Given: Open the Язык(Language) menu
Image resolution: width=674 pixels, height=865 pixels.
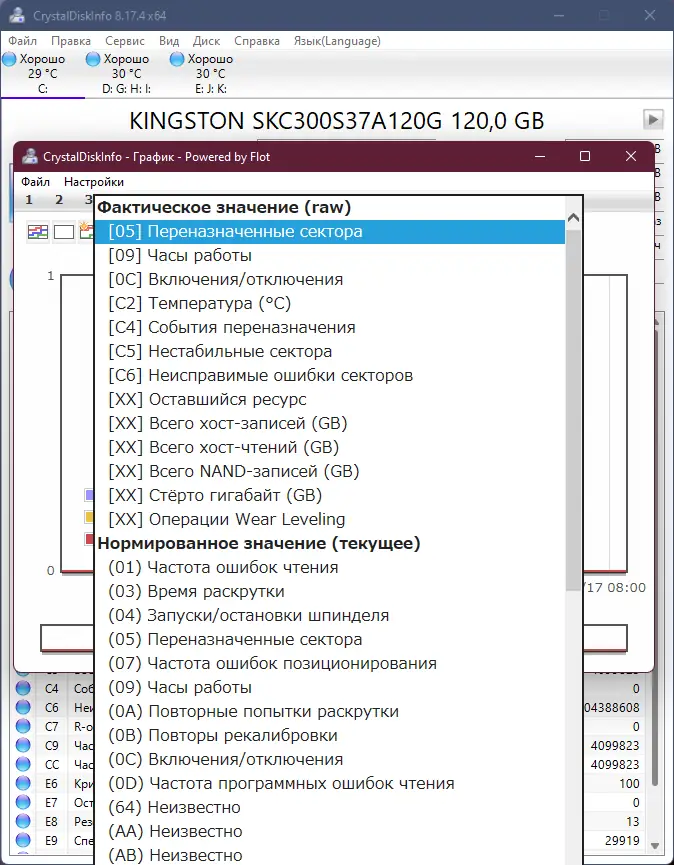Looking at the screenshot, I should pos(337,41).
